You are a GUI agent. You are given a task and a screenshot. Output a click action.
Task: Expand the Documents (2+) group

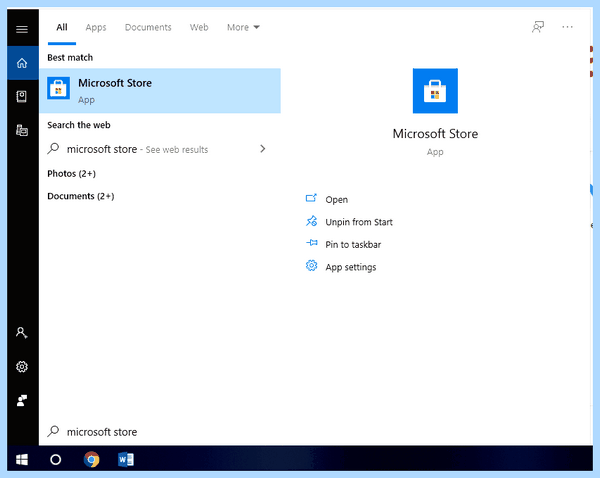click(81, 196)
